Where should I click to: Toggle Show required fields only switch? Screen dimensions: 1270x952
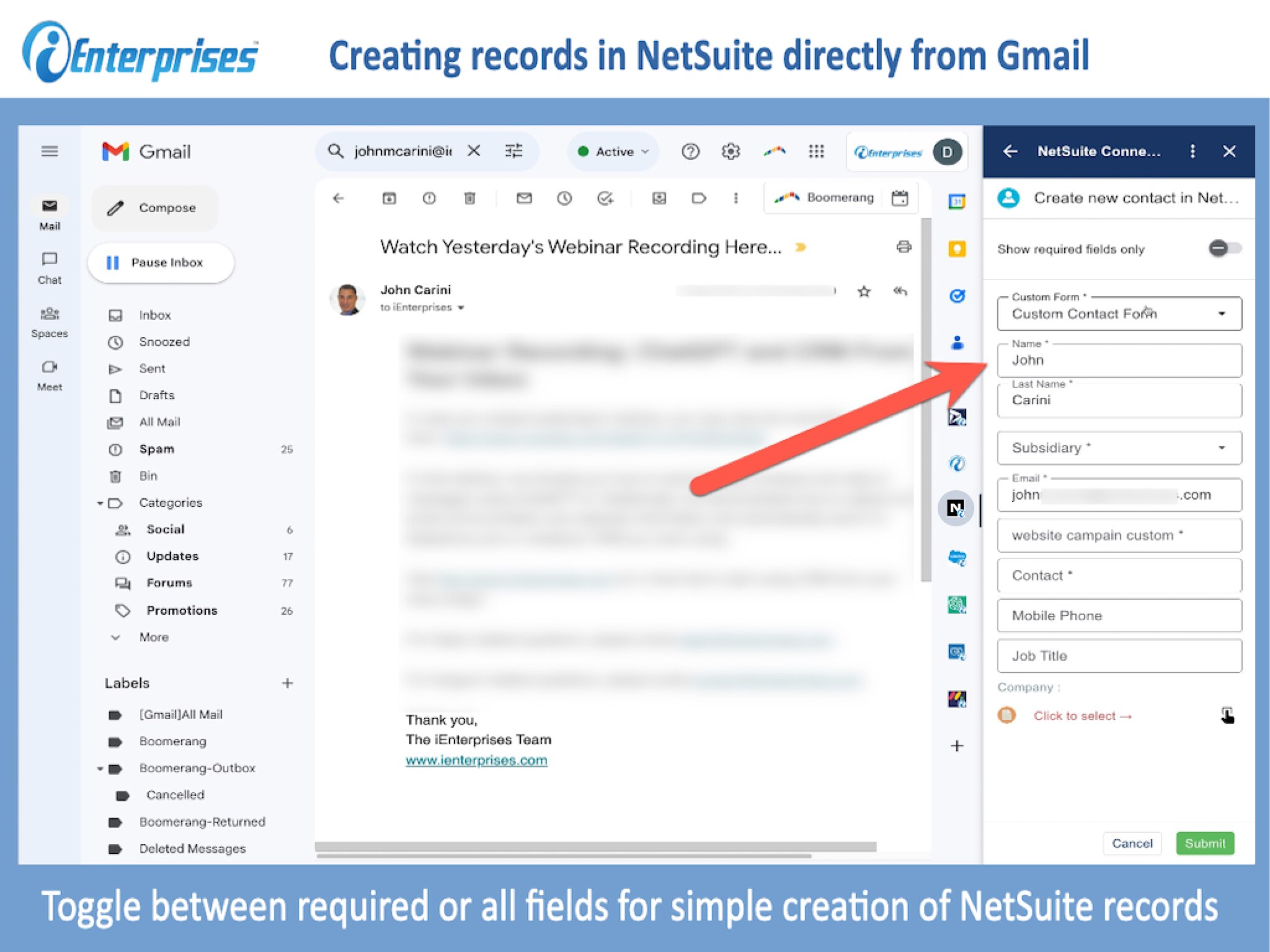1224,249
